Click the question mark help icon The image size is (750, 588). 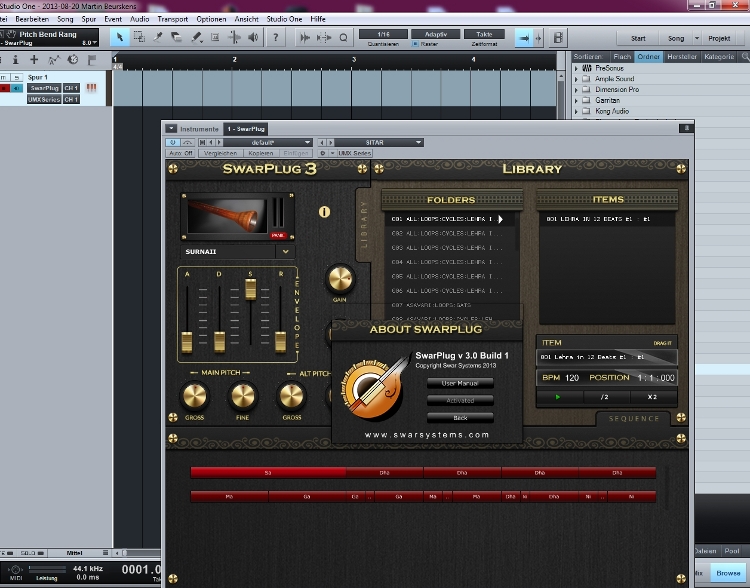[x=276, y=37]
